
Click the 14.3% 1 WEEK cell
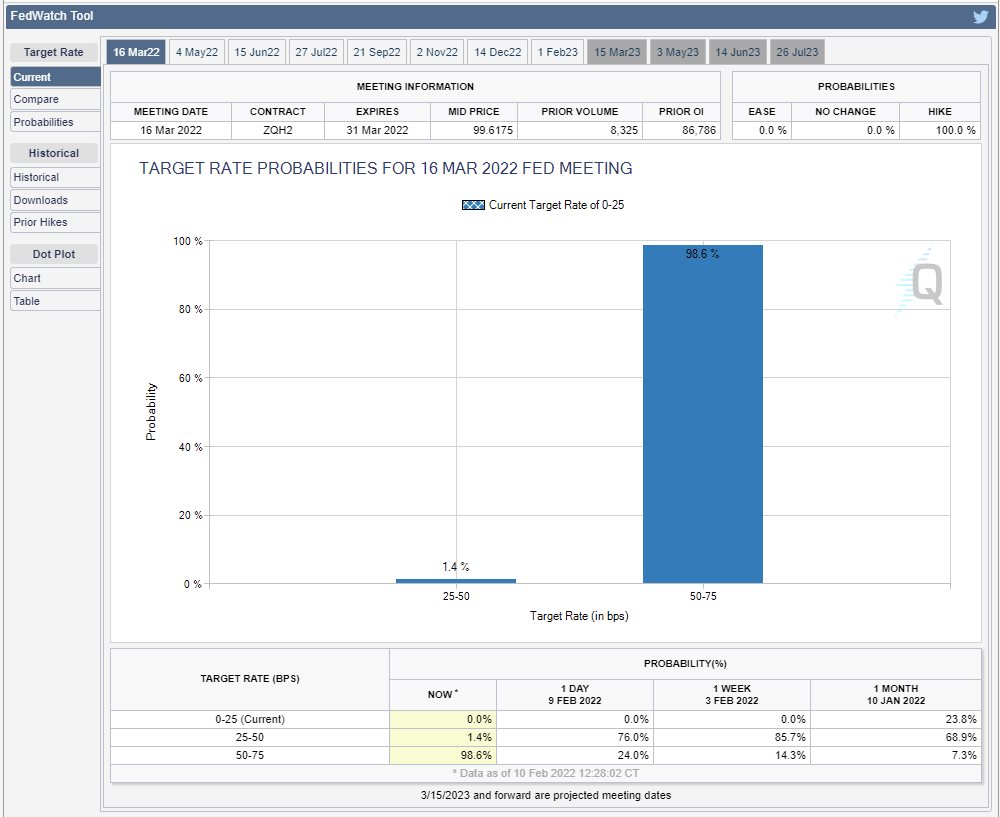(732, 755)
